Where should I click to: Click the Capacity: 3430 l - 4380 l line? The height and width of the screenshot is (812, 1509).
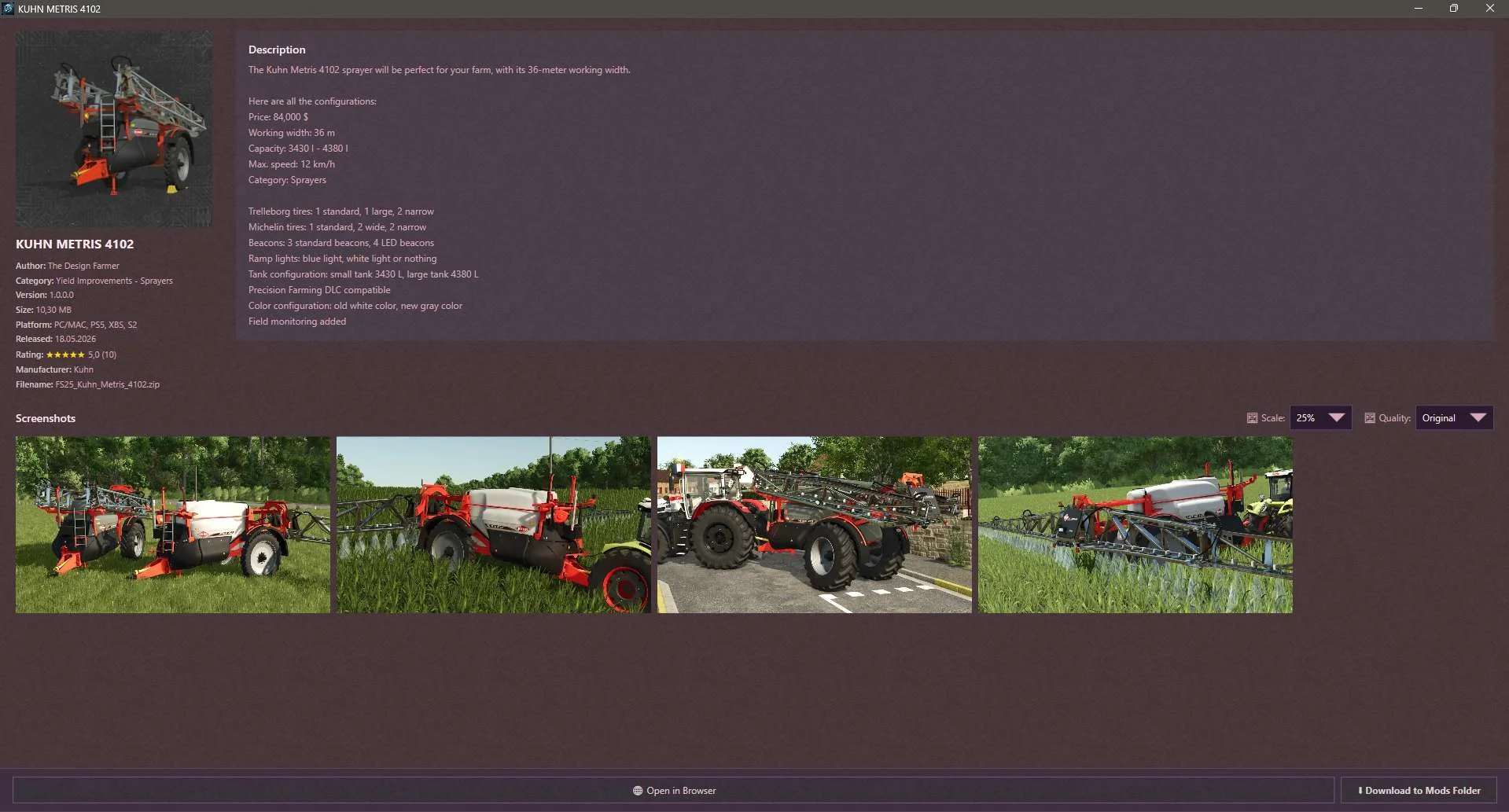click(x=298, y=149)
